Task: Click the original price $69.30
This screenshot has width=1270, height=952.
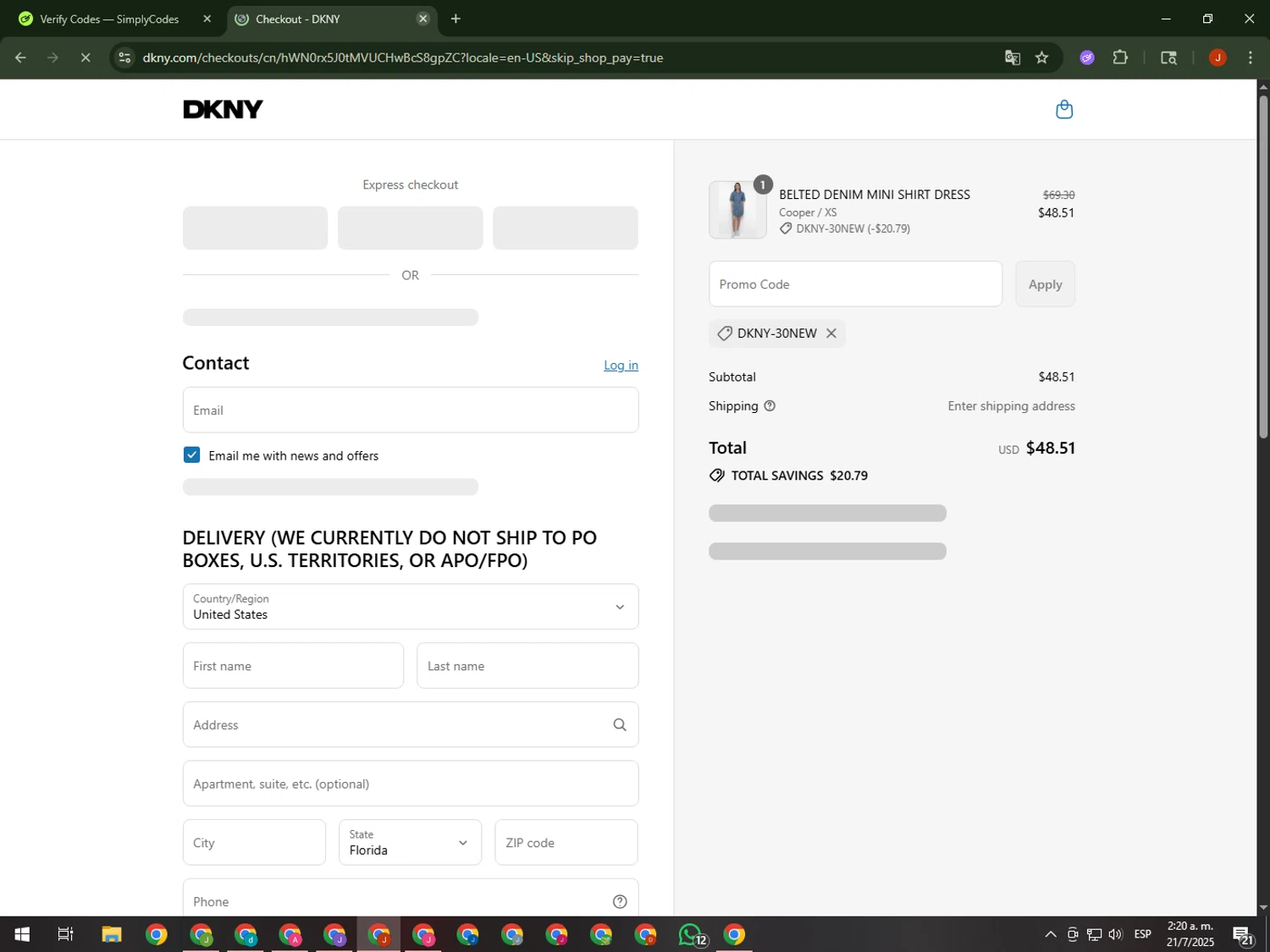Action: [x=1058, y=195]
